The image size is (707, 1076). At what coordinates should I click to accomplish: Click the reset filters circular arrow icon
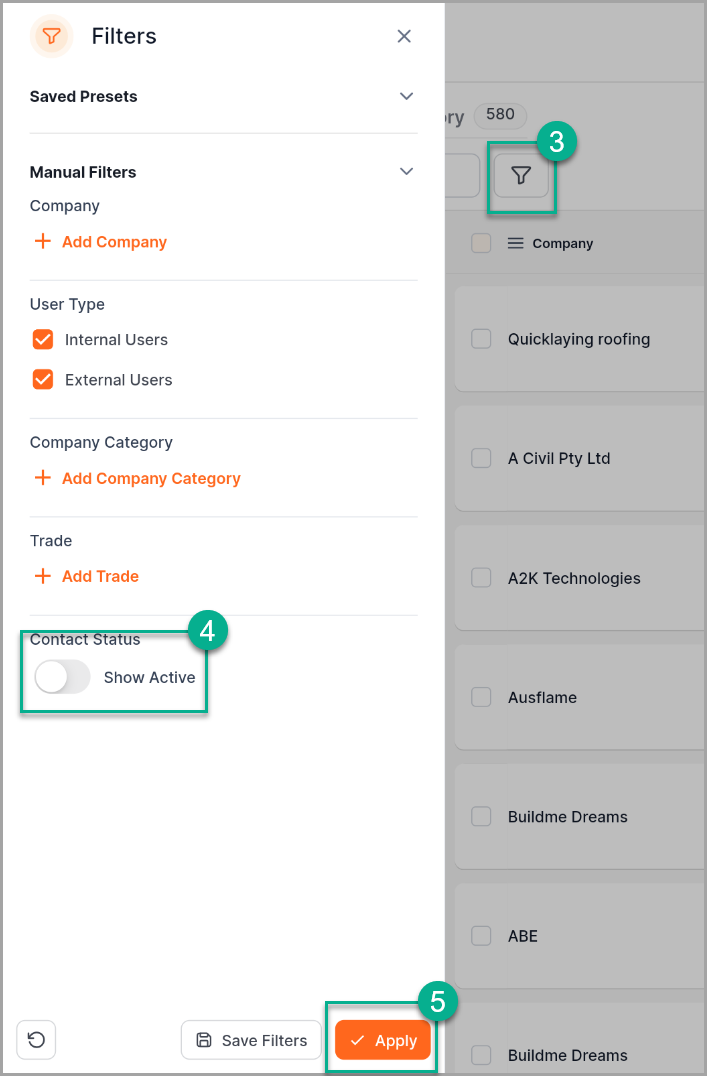click(x=36, y=1040)
